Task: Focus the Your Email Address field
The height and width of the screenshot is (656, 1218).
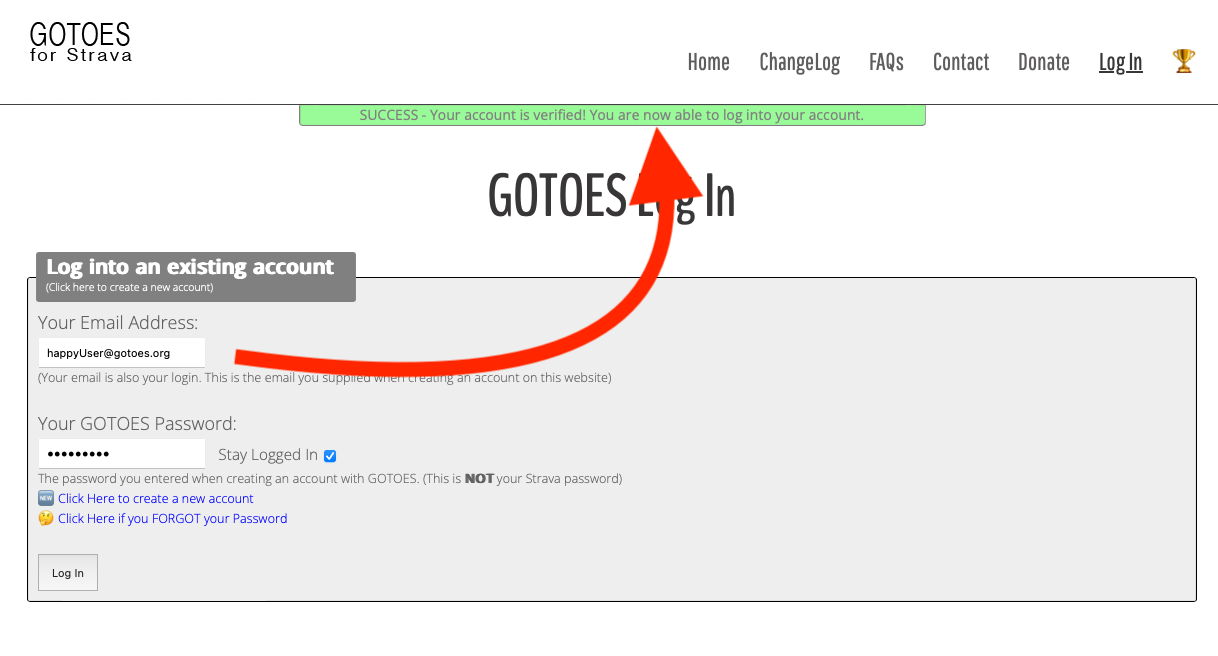Action: point(122,353)
